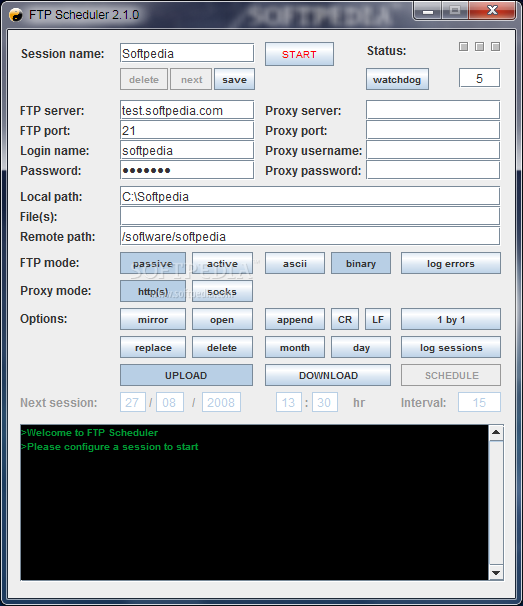Click the Proxy password field
The image size is (523, 606).
click(433, 170)
